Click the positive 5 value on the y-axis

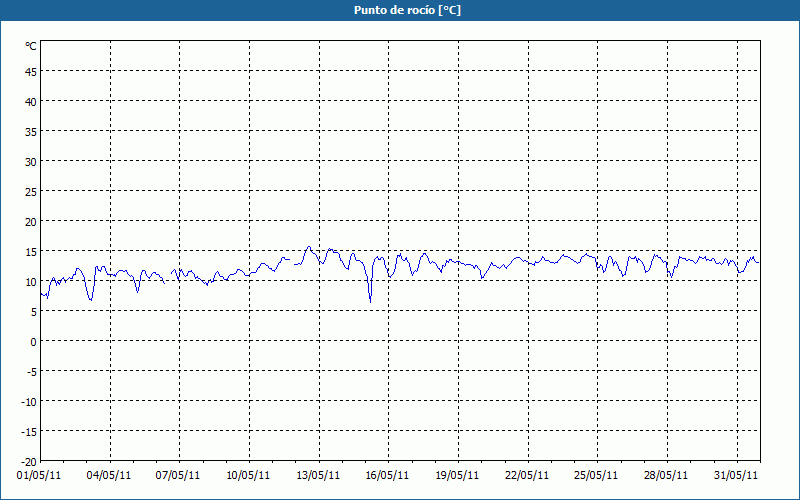tap(34, 312)
